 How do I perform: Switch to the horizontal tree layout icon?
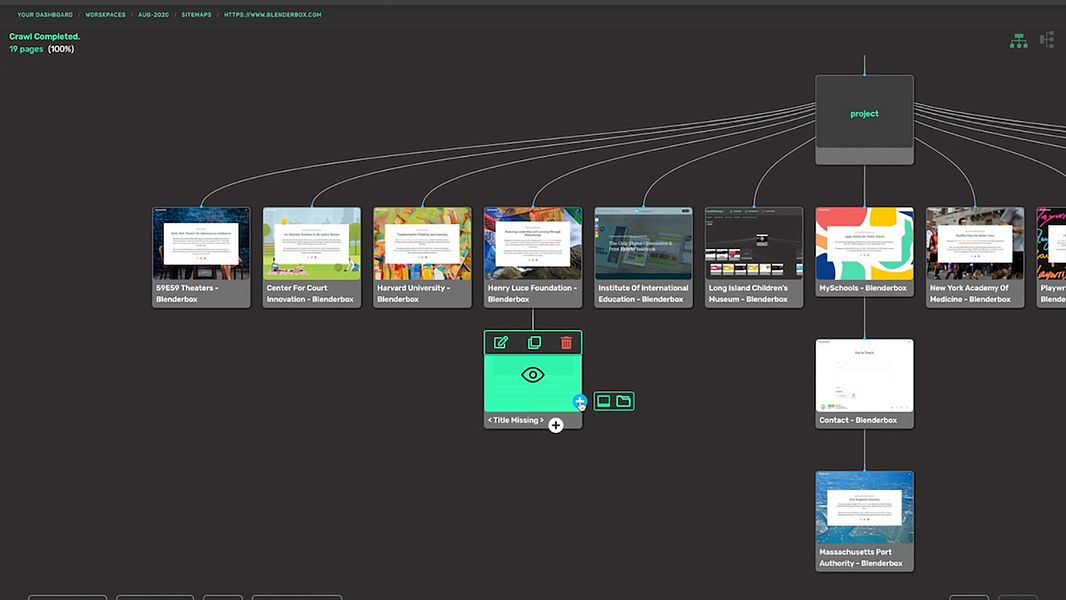coord(1047,39)
